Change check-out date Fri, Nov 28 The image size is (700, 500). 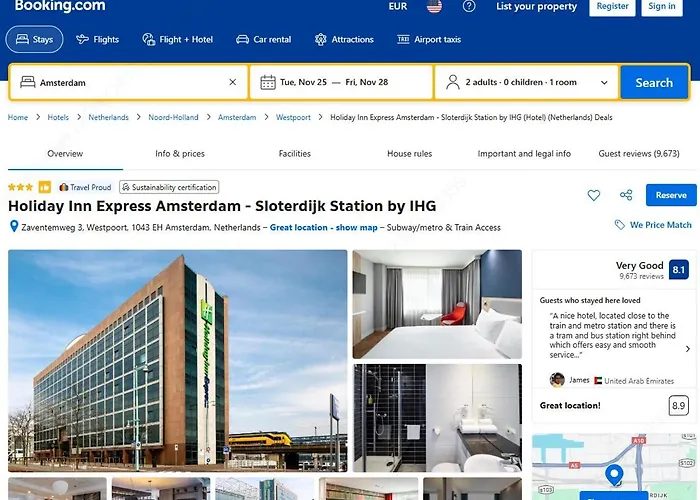tap(367, 82)
